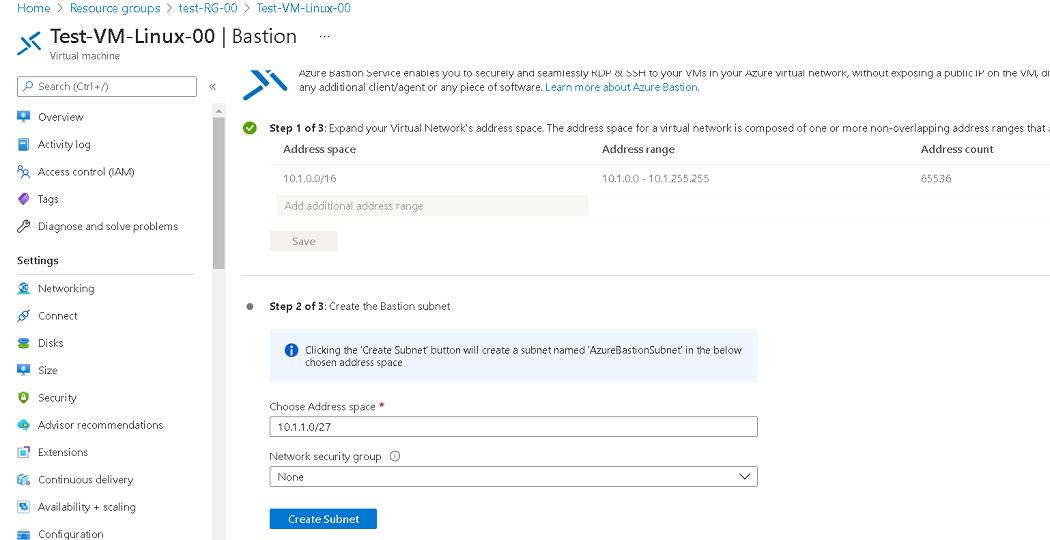Click the Networking globe icon
1050x540 pixels.
pos(23,288)
